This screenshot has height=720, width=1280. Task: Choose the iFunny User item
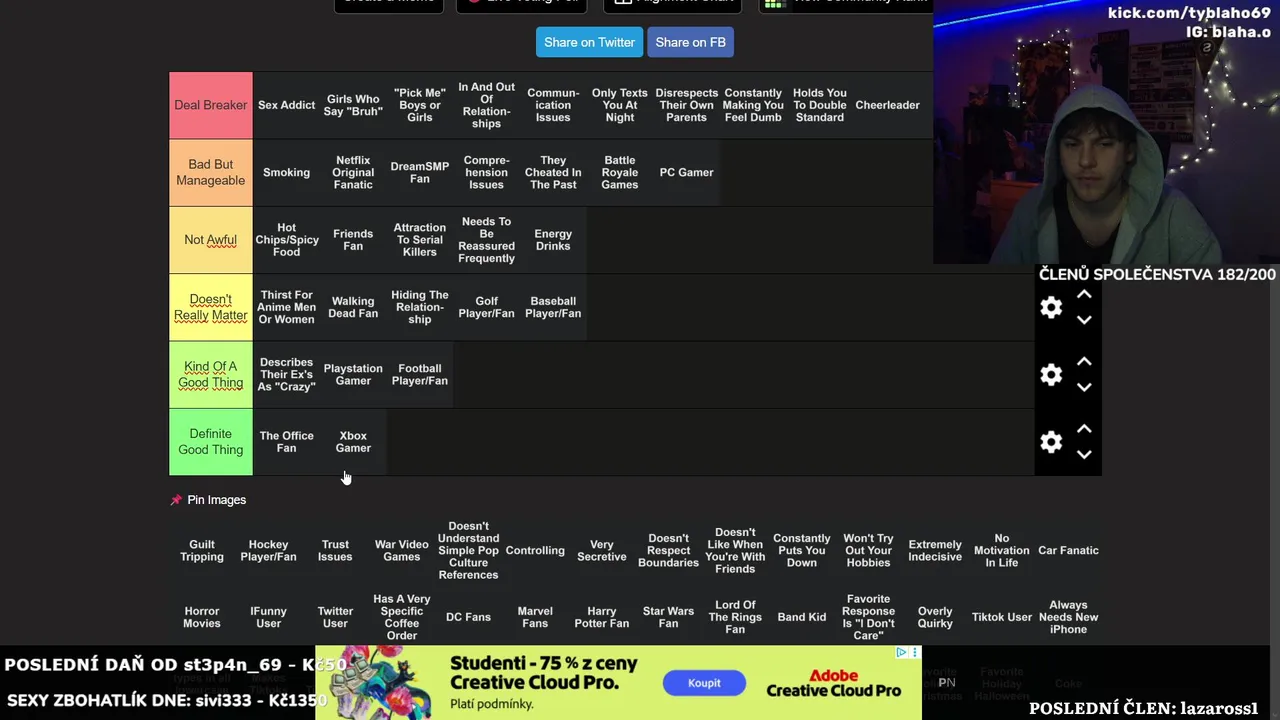tap(268, 617)
